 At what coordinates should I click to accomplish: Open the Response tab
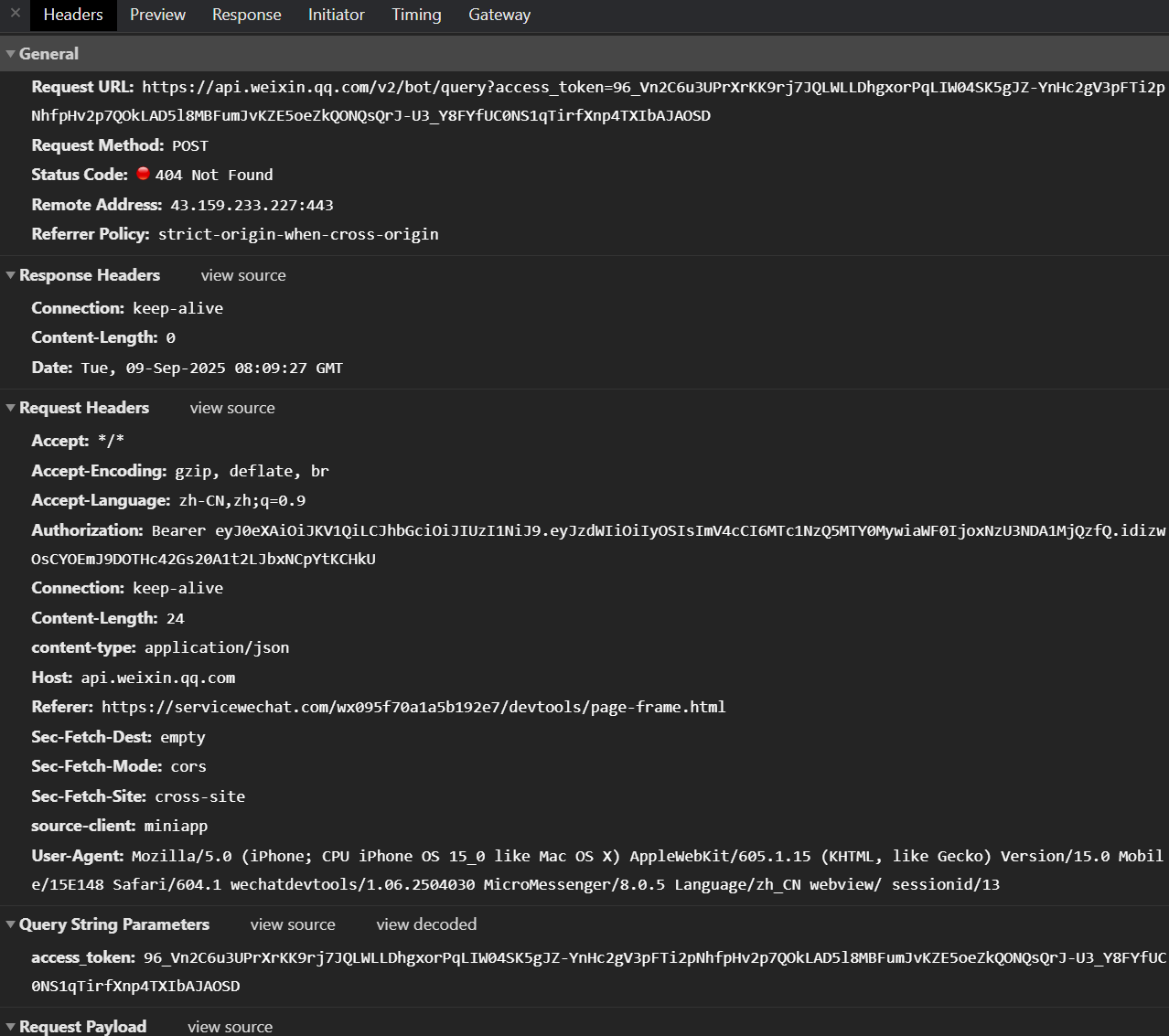tap(246, 15)
